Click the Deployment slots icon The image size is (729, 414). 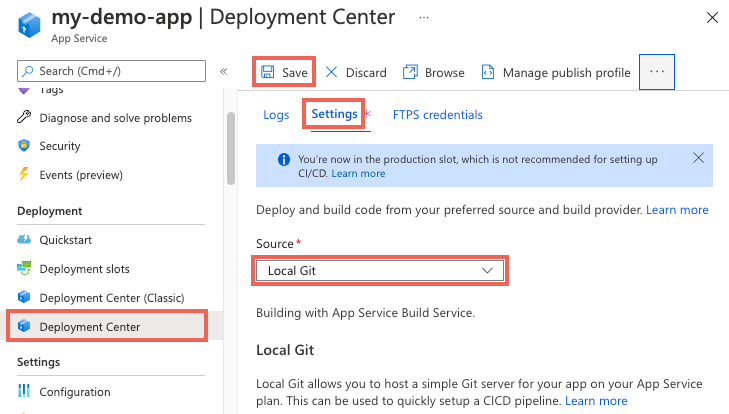[24, 268]
